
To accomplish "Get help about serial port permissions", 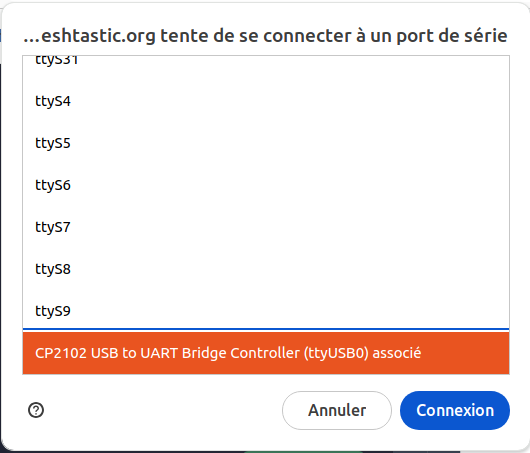I will point(36,410).
